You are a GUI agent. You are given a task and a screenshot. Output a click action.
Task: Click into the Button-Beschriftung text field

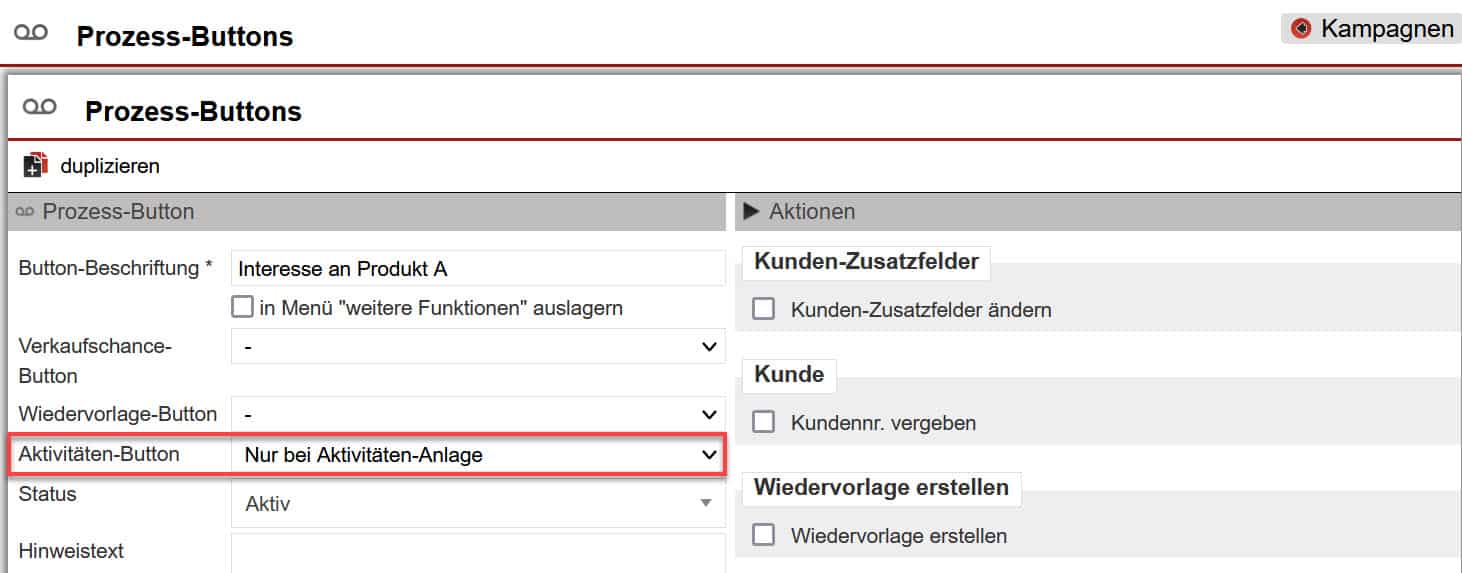pos(477,269)
